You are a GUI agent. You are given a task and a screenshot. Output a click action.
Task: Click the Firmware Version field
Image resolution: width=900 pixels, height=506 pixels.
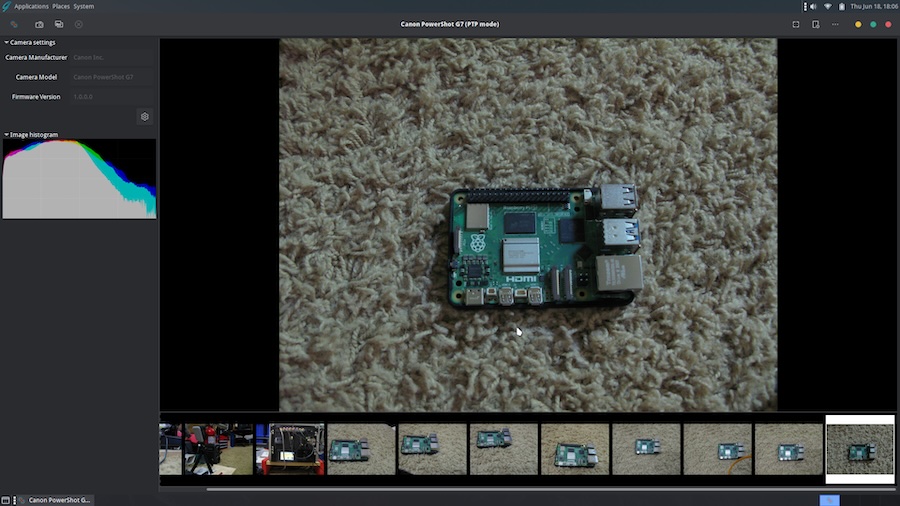112,97
